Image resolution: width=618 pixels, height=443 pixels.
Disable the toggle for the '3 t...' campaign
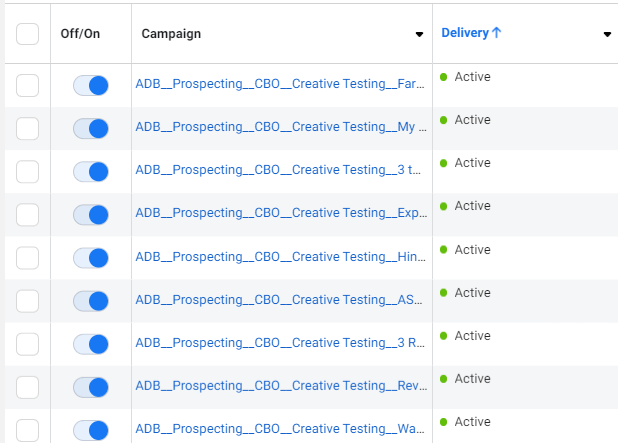click(x=91, y=172)
